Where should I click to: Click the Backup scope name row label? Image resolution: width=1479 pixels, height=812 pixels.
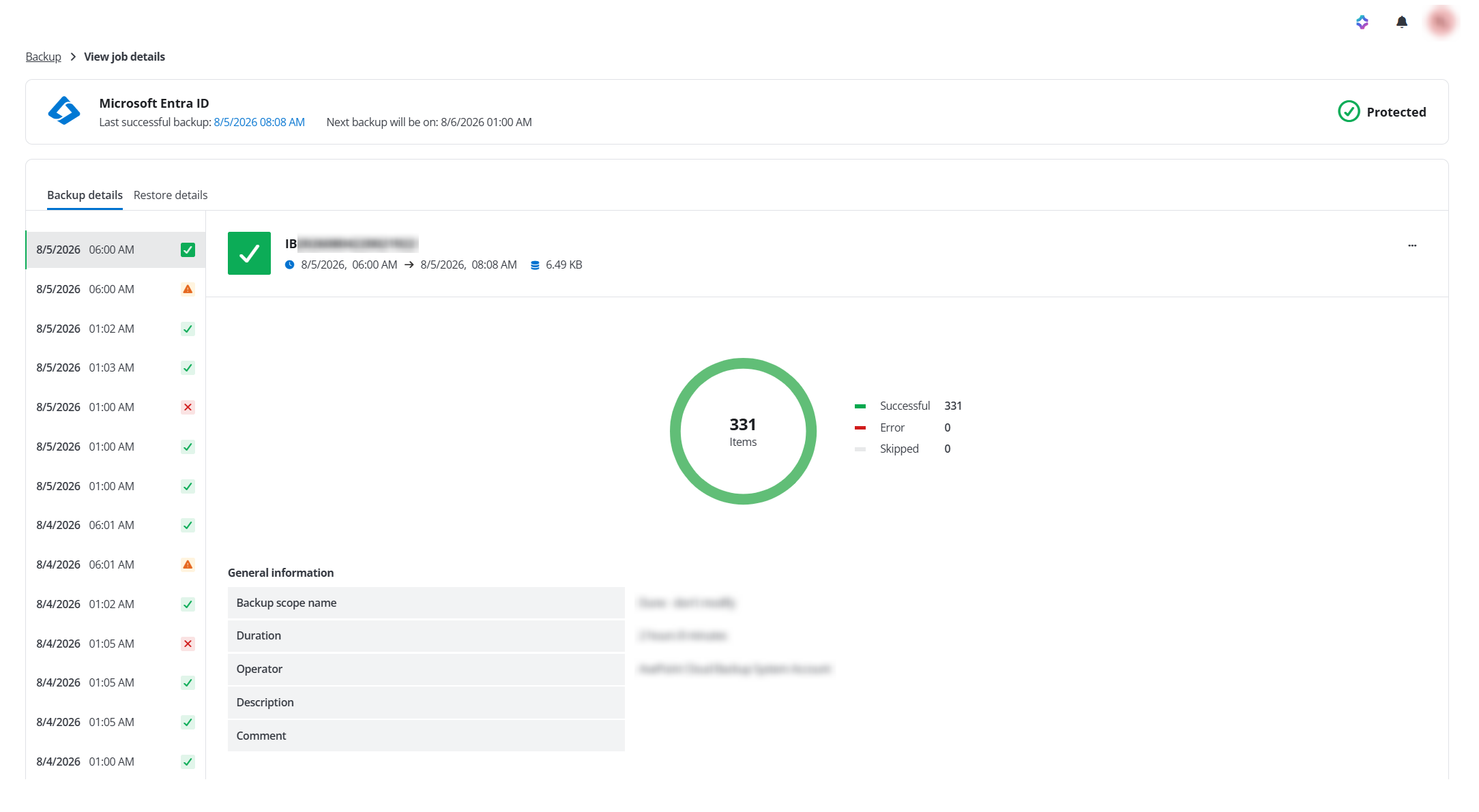(x=286, y=603)
